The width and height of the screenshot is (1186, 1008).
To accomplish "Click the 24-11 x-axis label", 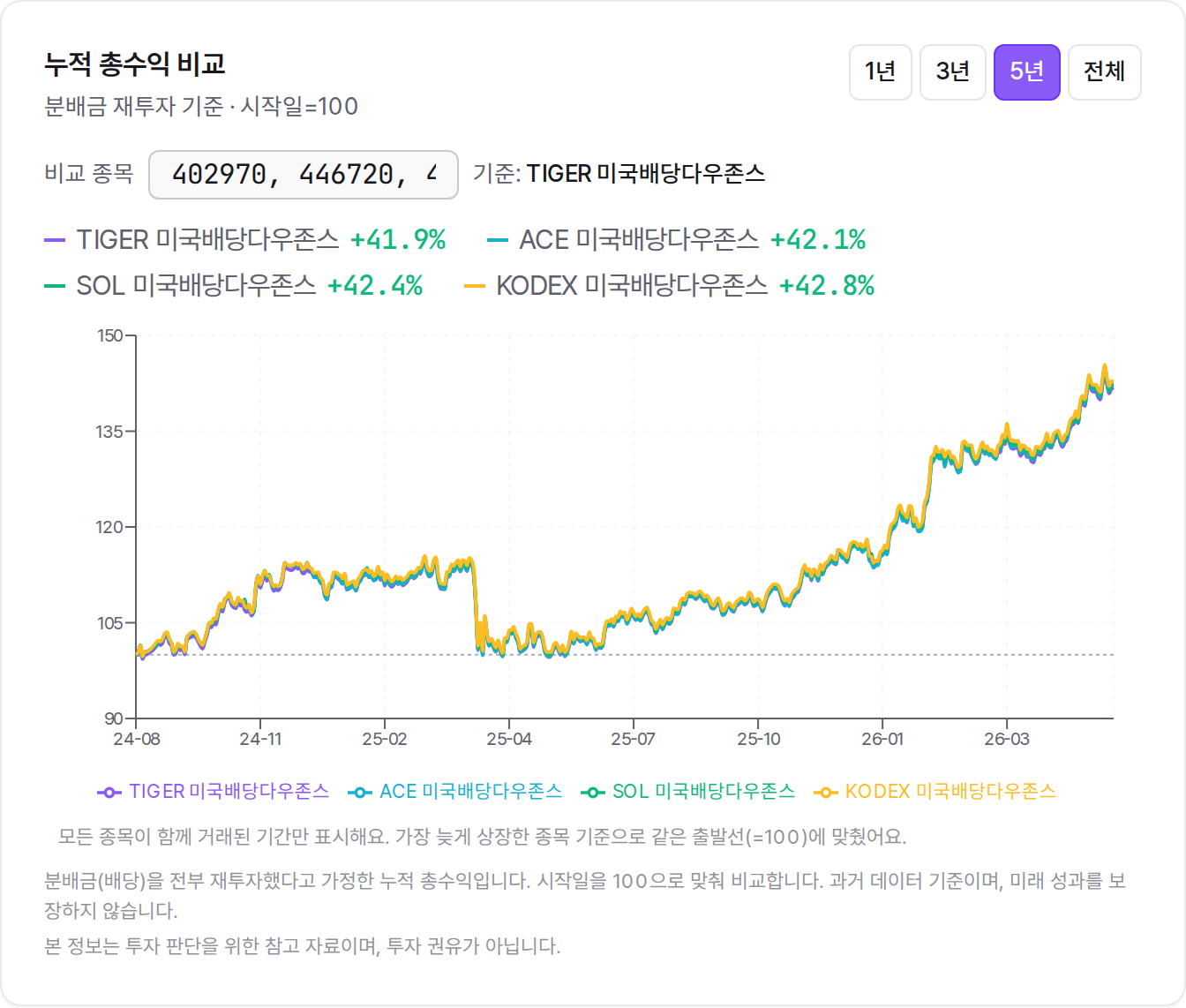I will [x=260, y=740].
